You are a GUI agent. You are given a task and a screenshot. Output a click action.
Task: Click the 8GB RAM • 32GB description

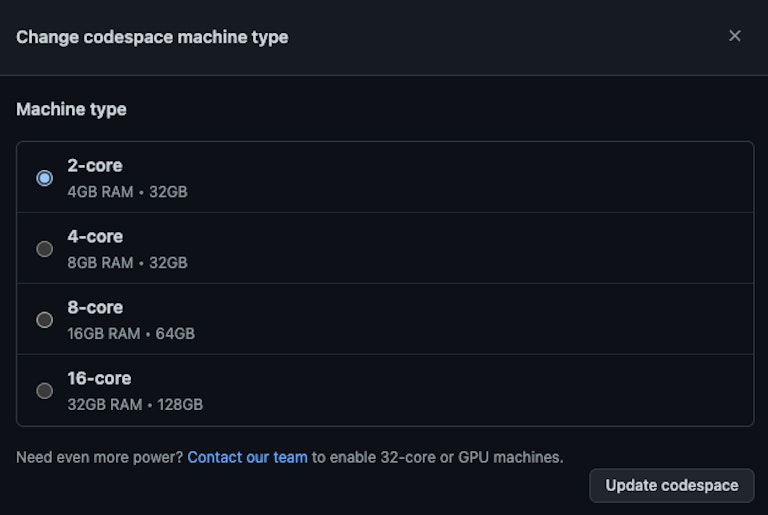(x=127, y=263)
